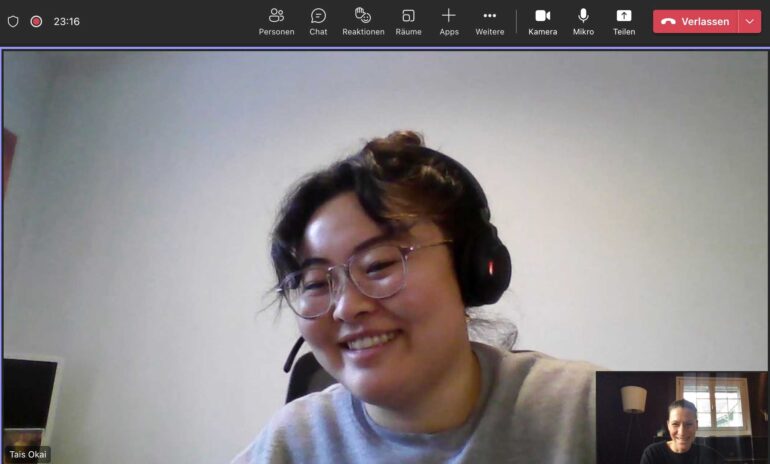Select the self-view video thumbnail
Screen dimensions: 770x464
coord(681,417)
